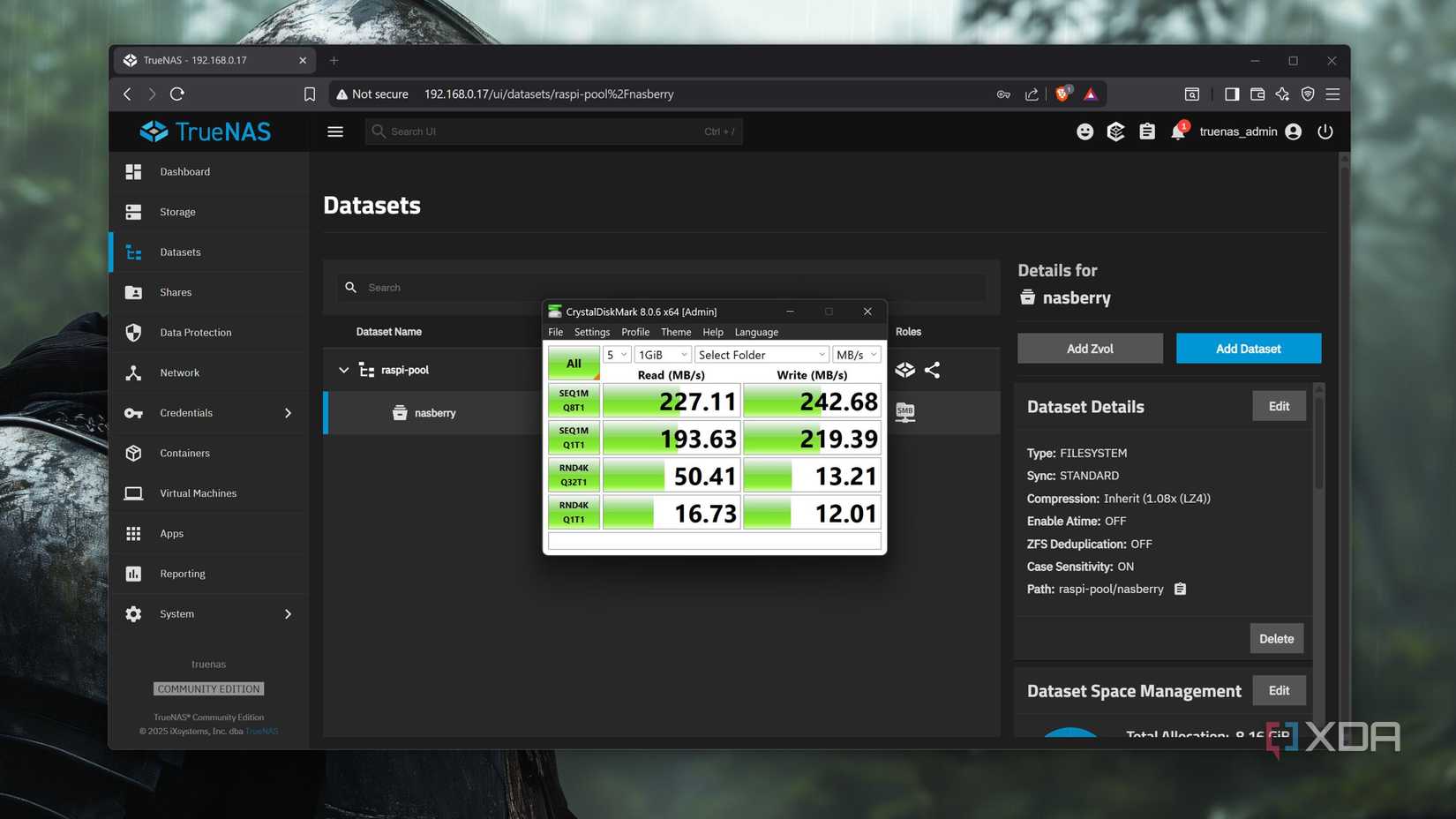Click the Add Dataset button
The image size is (1456, 819).
(1248, 349)
